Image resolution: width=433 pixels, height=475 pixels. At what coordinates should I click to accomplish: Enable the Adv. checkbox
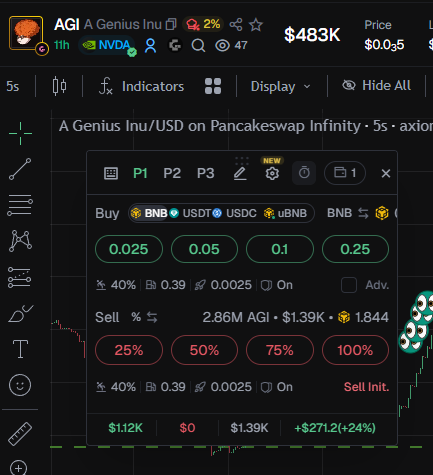(x=349, y=285)
